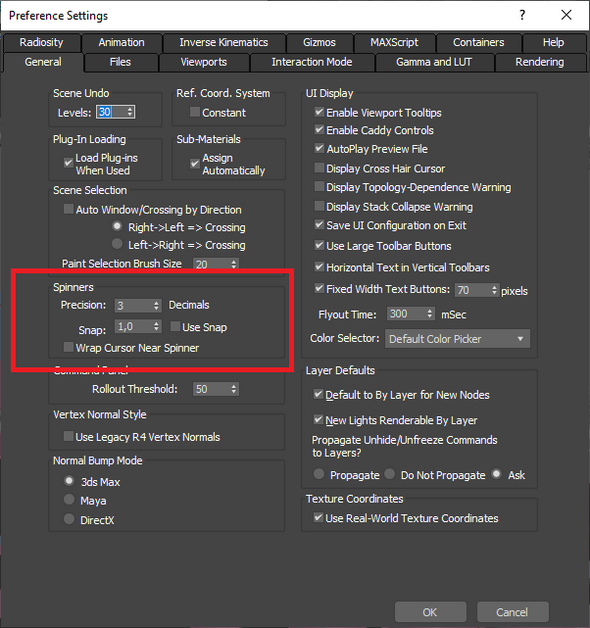Select Maya normal bump mode

[x=69, y=500]
